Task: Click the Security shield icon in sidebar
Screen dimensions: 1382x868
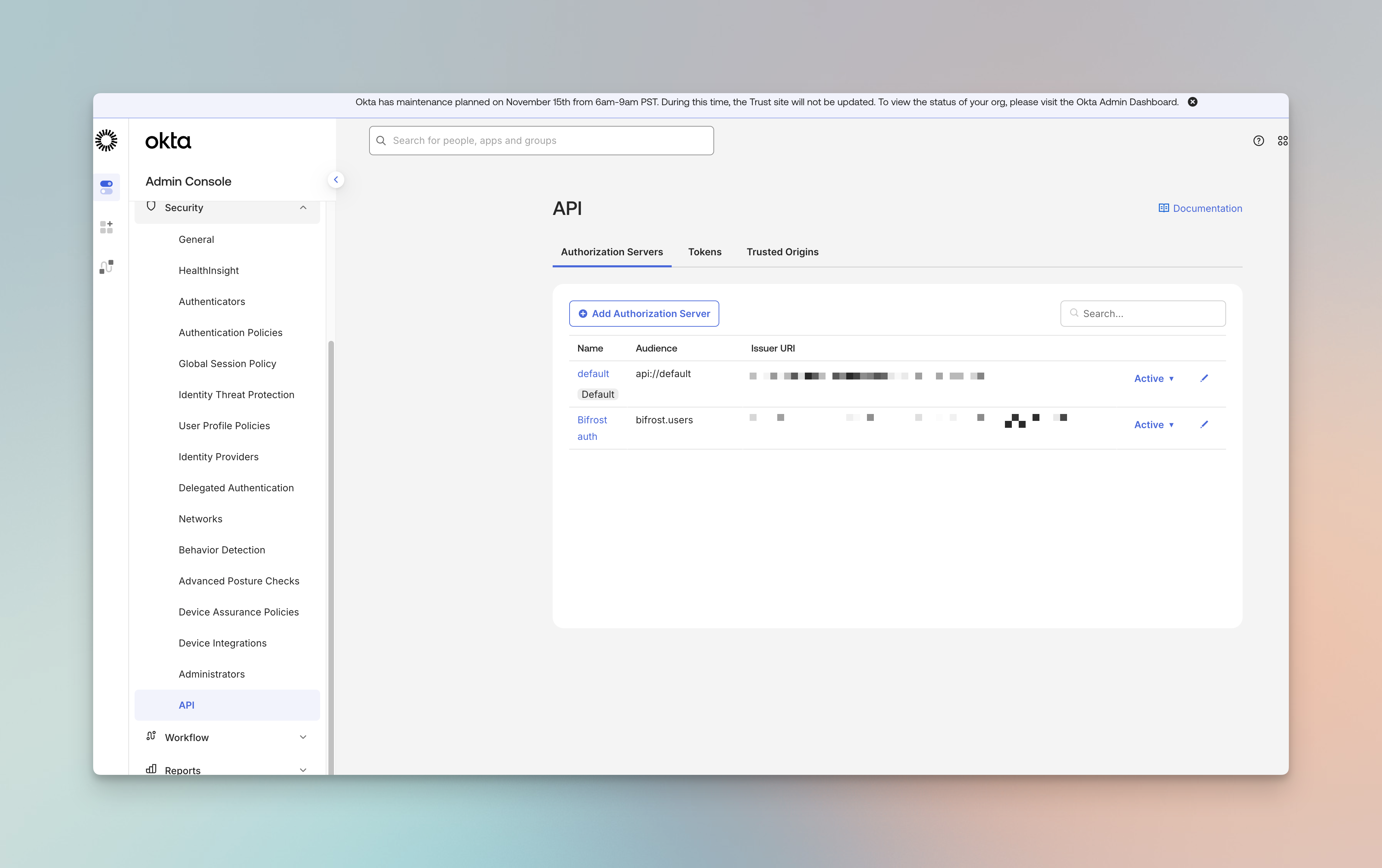Action: 151,207
